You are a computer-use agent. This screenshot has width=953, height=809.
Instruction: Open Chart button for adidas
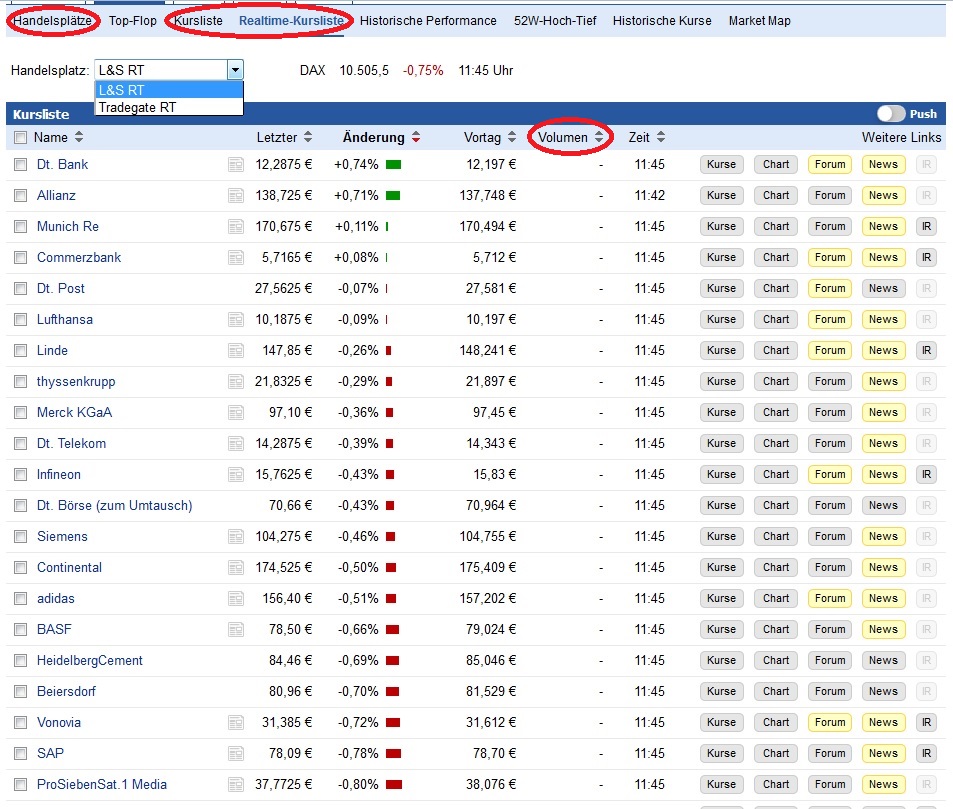pos(776,599)
